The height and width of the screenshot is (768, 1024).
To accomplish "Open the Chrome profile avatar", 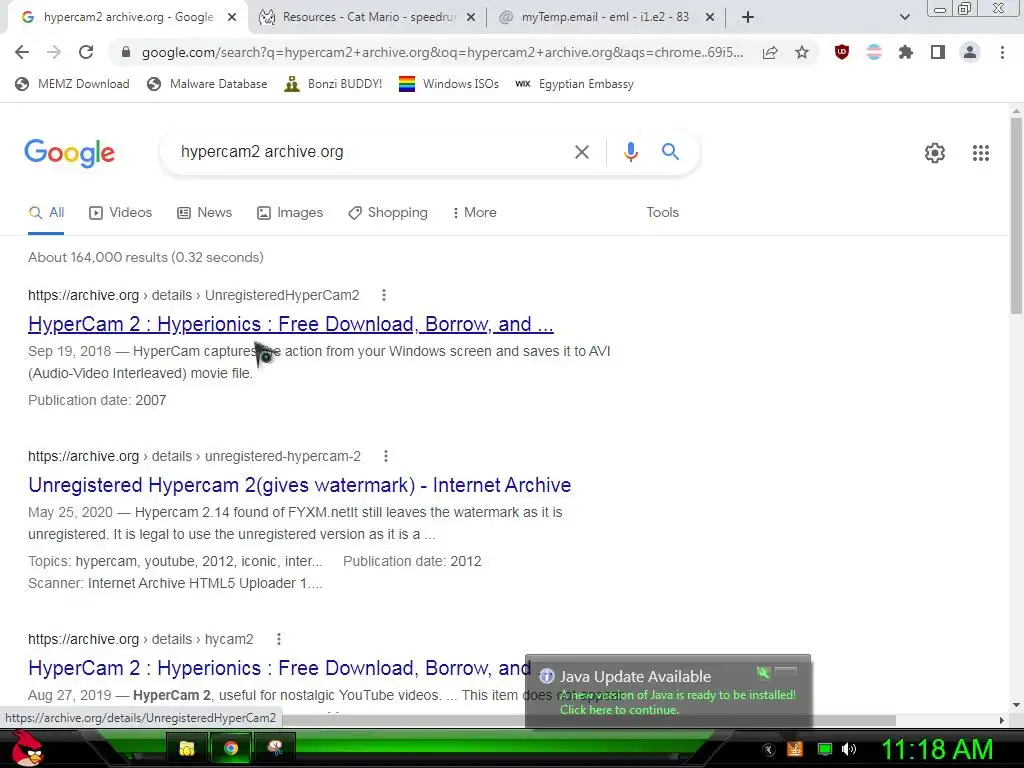I will 970,52.
